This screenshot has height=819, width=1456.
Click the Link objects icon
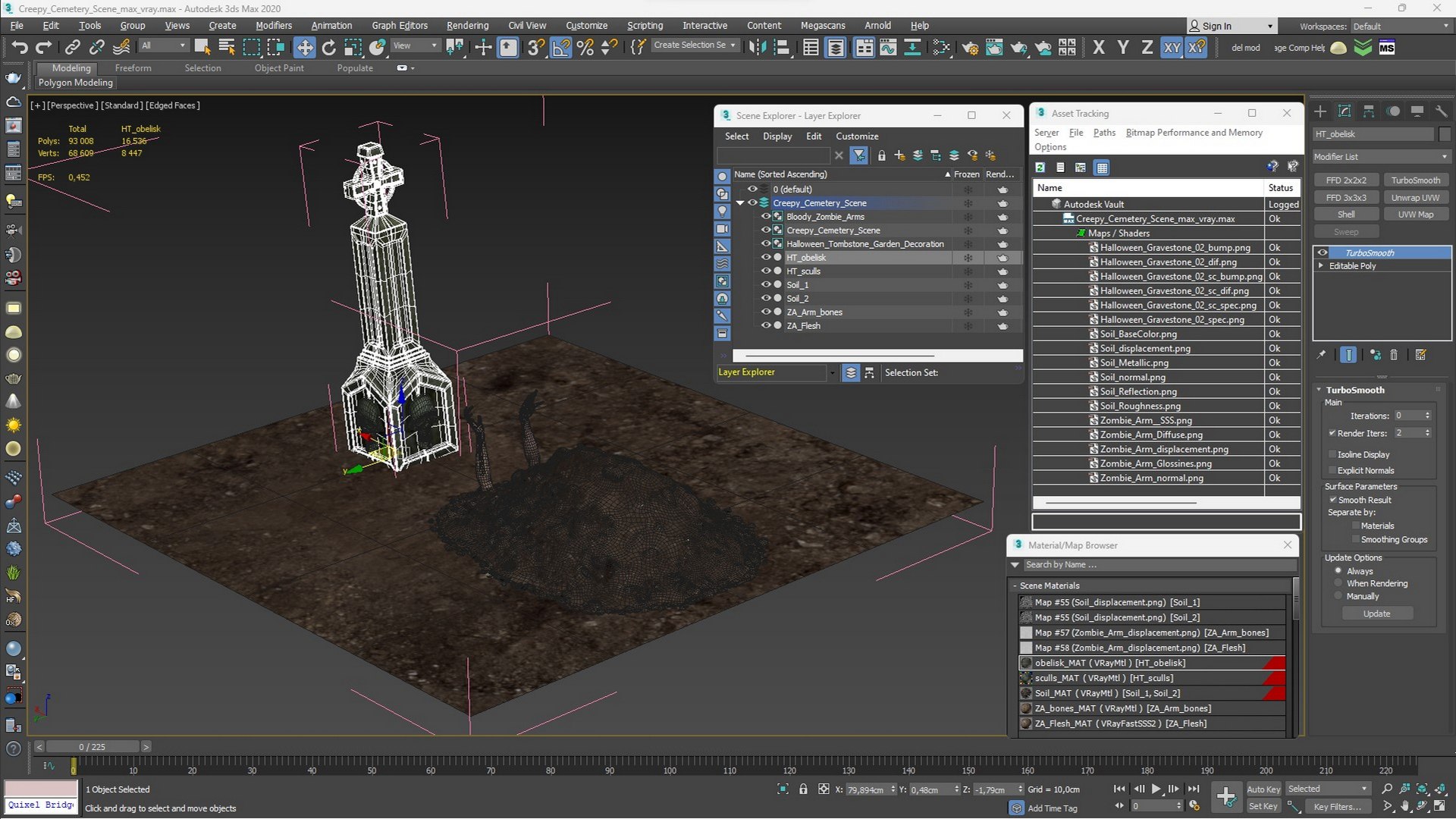(x=72, y=48)
